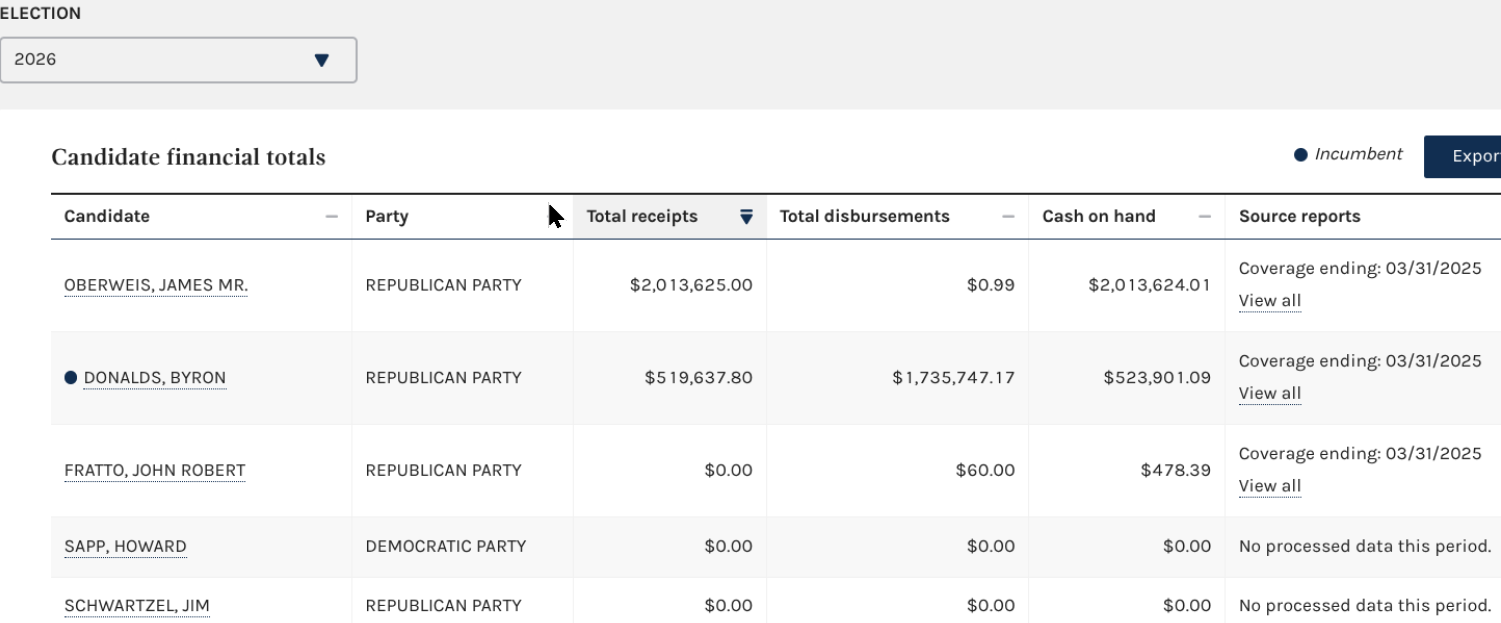Open SAPP, HOWARD candidate page
Screen dimensions: 1501x623
click(125, 547)
